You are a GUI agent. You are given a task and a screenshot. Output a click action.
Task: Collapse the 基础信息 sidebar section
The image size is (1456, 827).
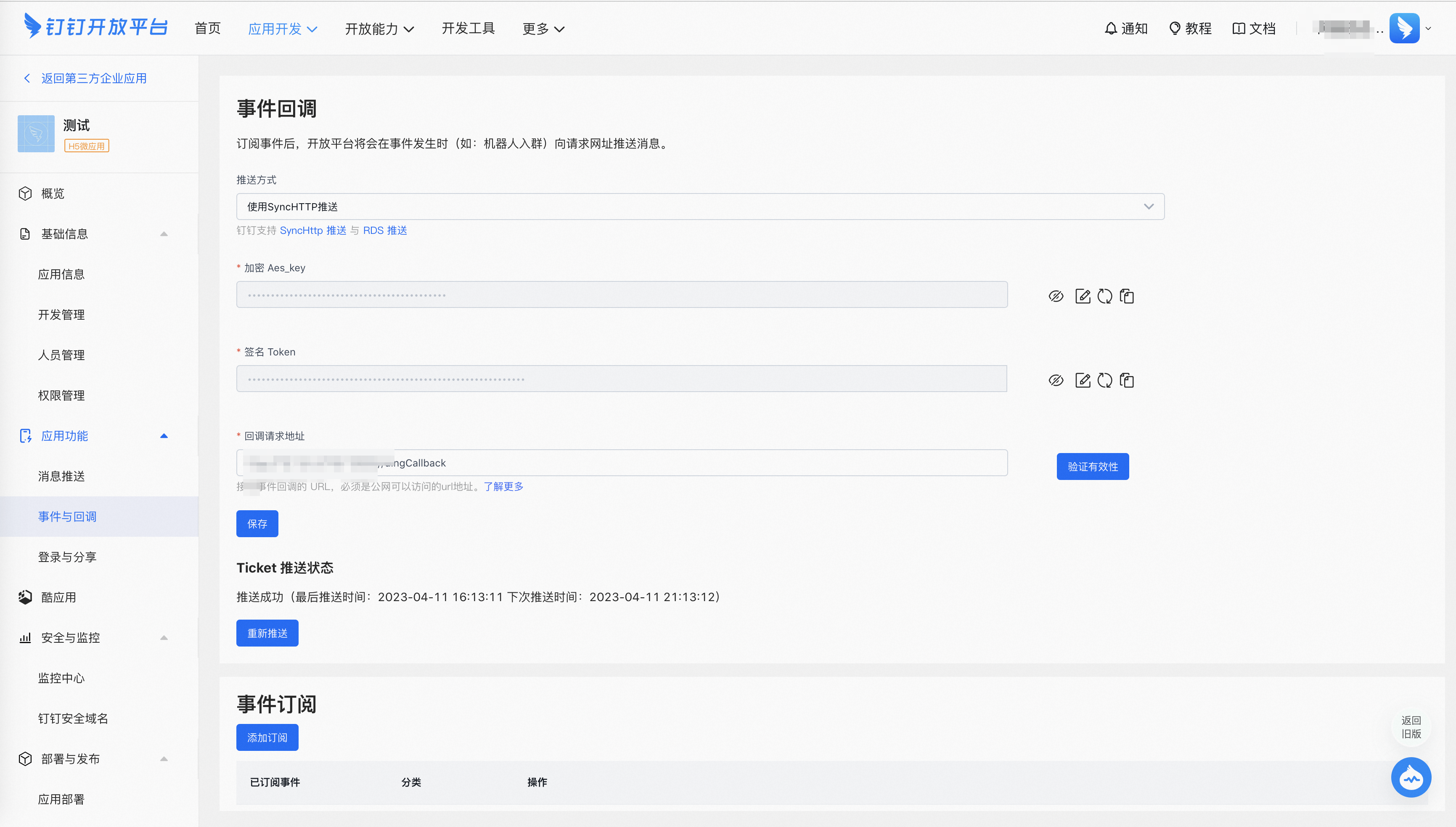point(164,234)
